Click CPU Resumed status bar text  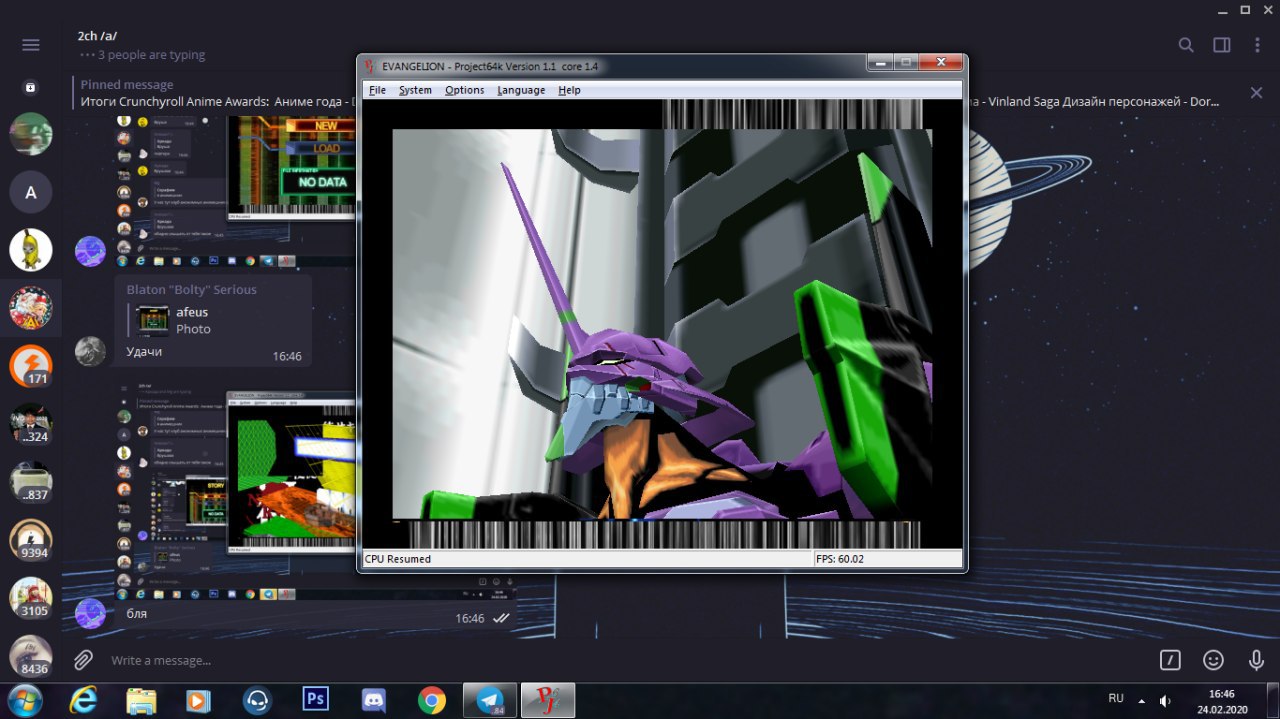click(398, 559)
